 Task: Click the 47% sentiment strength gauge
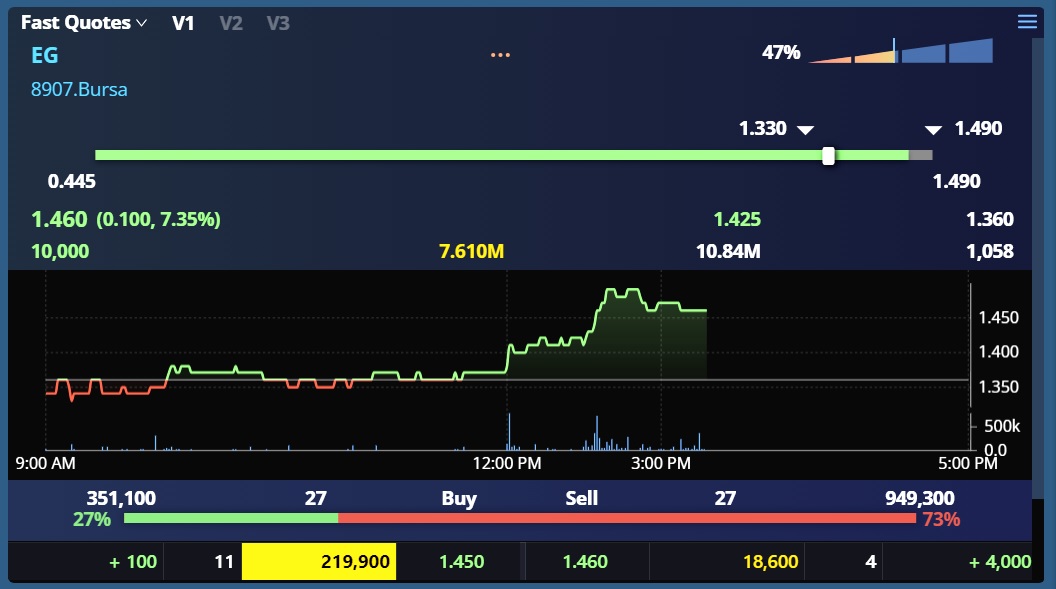coord(880,52)
